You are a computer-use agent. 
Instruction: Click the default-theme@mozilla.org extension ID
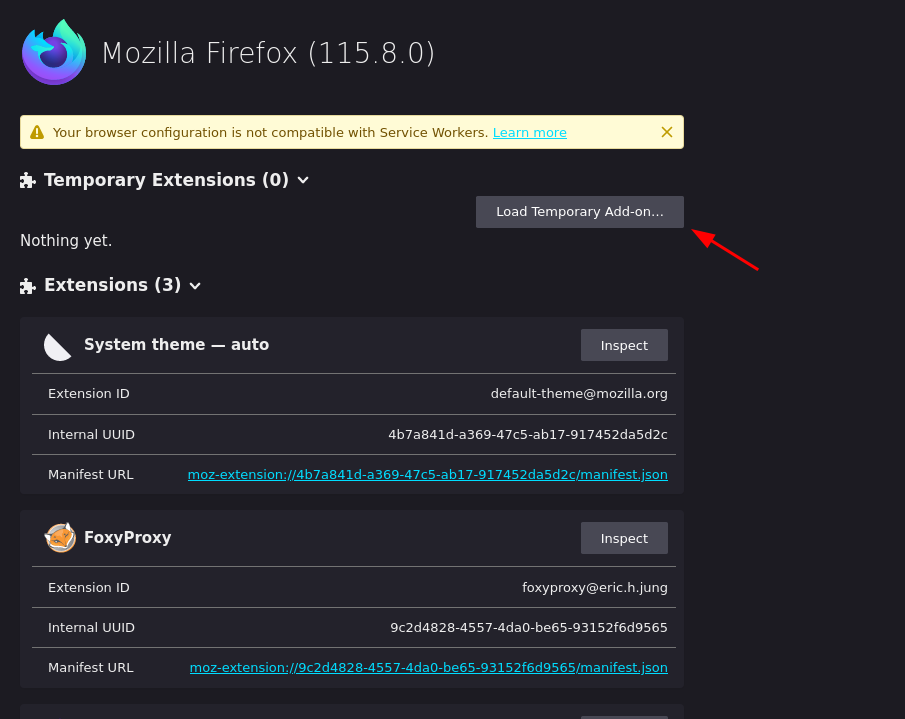coord(579,394)
